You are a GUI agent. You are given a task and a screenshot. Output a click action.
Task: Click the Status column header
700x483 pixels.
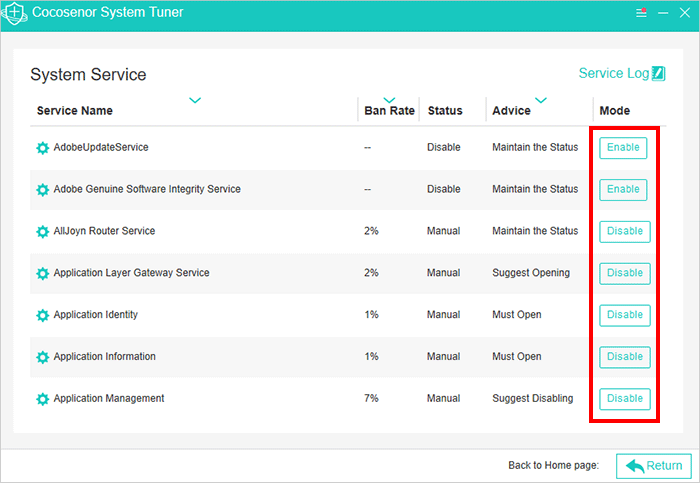tap(445, 111)
